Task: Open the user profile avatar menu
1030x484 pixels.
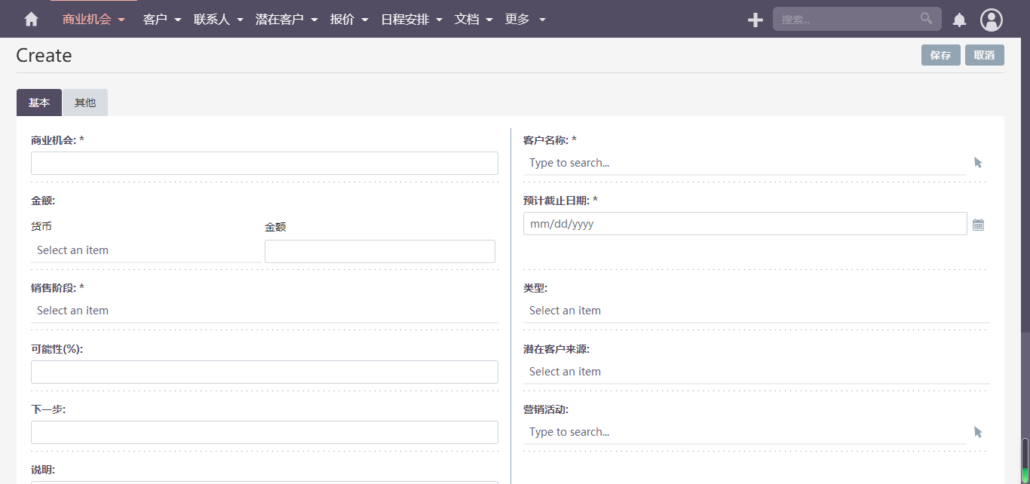Action: (x=991, y=19)
